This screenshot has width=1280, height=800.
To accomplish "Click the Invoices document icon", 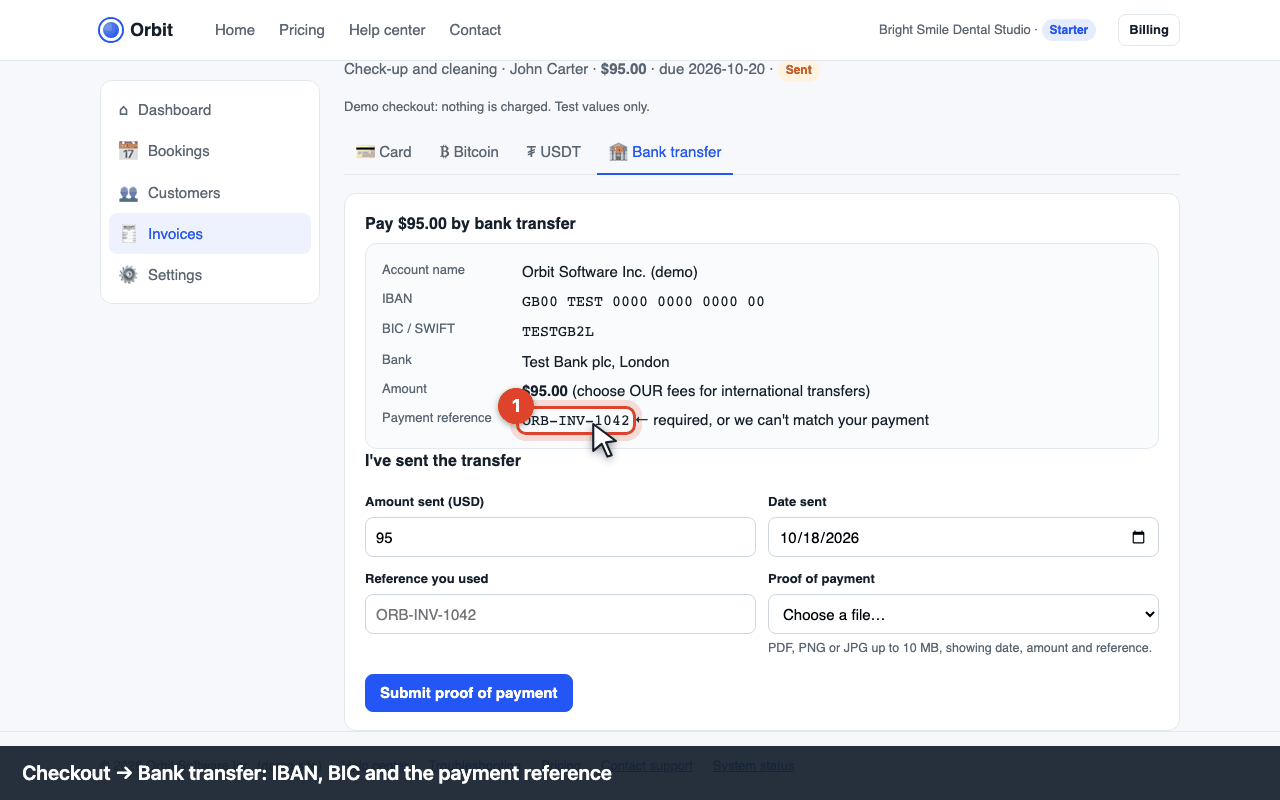I will click(128, 234).
